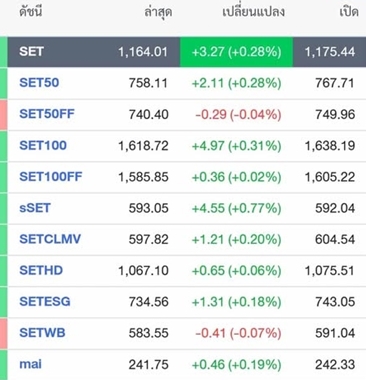
Task: Sort by the เปลี่ยนแปลง column header
Action: pos(253,12)
